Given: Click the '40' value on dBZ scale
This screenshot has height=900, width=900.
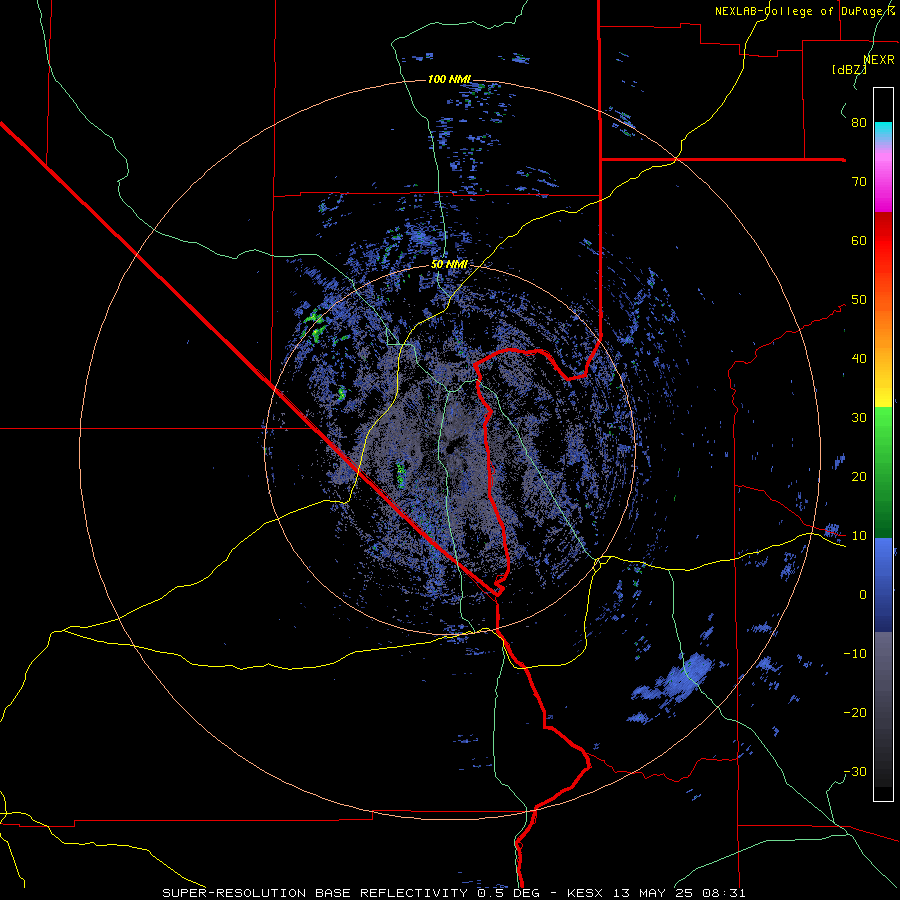Looking at the screenshot, I should tap(859, 359).
